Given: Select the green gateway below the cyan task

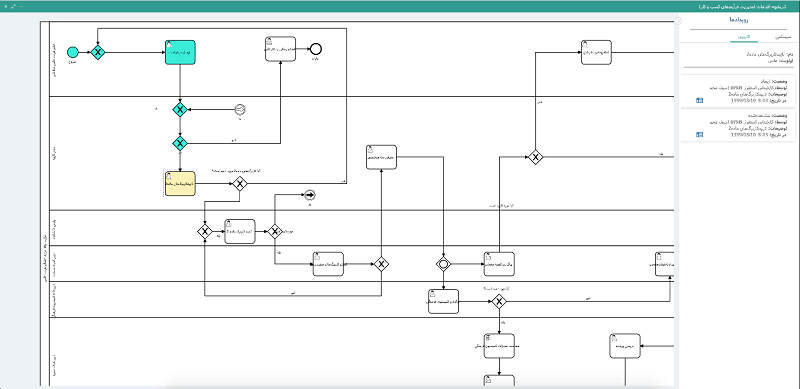Looking at the screenshot, I should coord(180,109).
